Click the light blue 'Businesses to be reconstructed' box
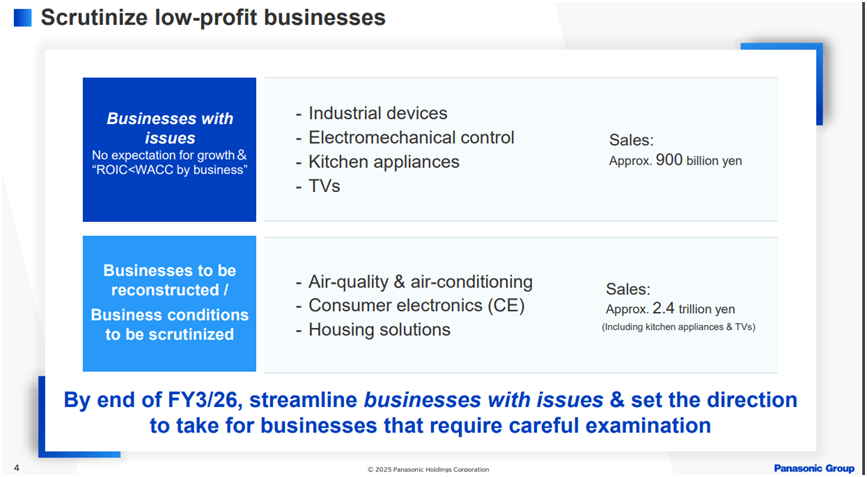Image resolution: width=867 pixels, height=477 pixels. point(170,303)
